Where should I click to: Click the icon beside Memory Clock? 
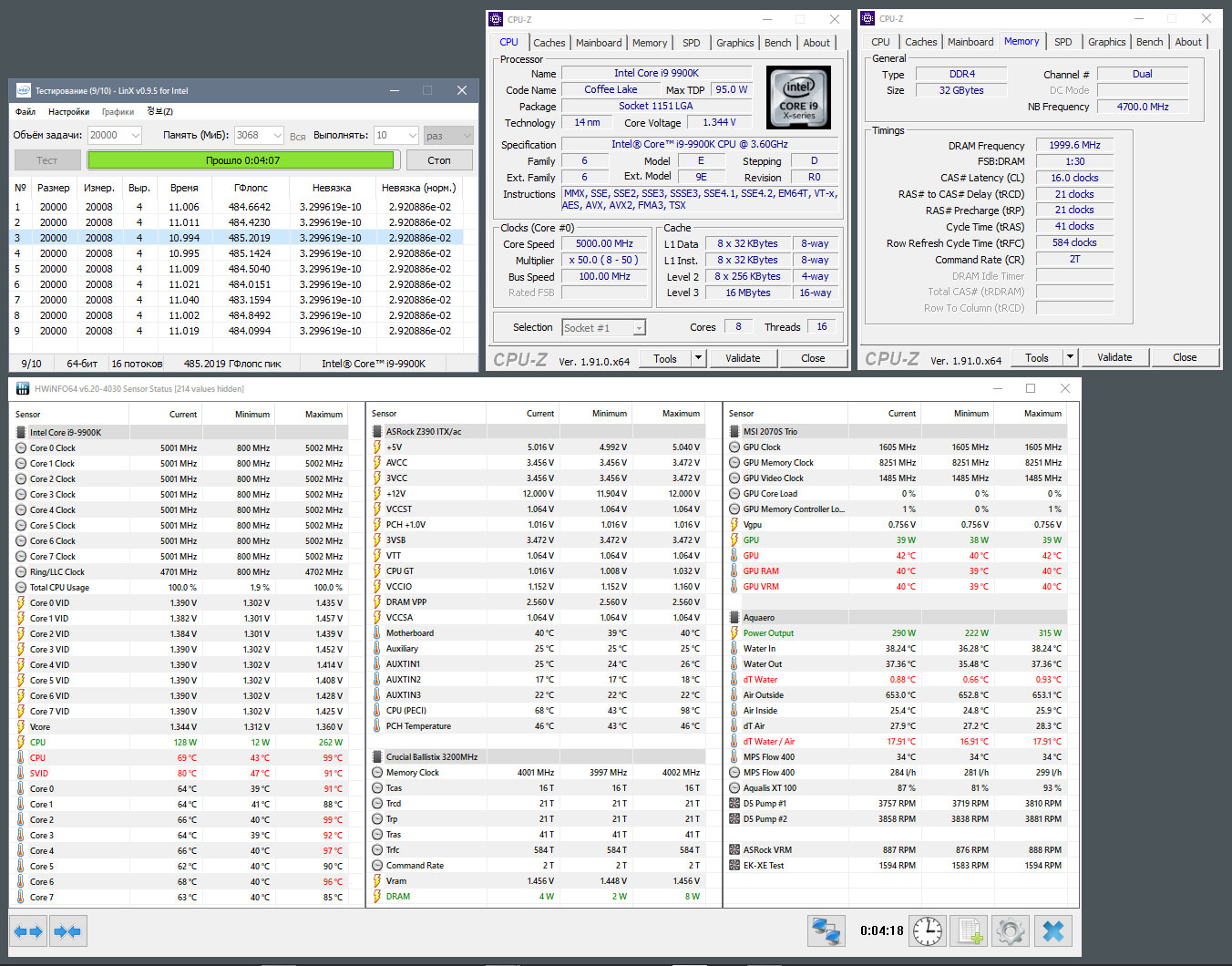[377, 773]
